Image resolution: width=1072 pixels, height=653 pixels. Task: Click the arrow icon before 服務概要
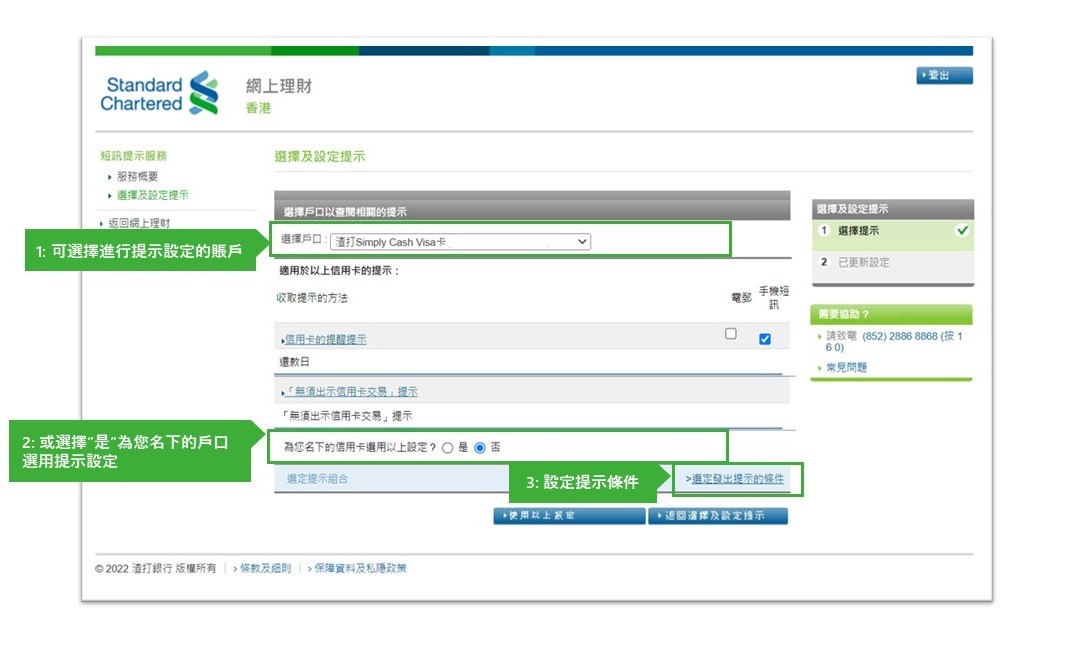click(x=110, y=176)
